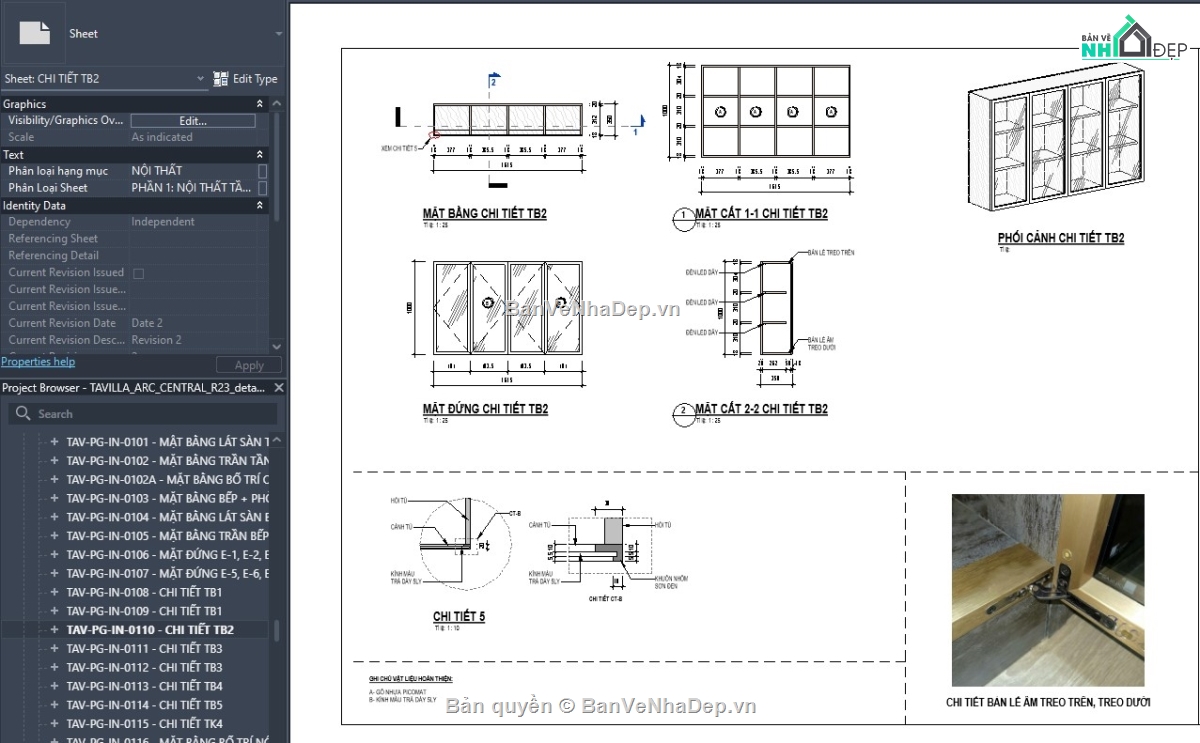This screenshot has height=743, width=1200.
Task: Select the MẶT ĐỨNG CHI TIẾT TB2 view title
Action: [x=485, y=409]
